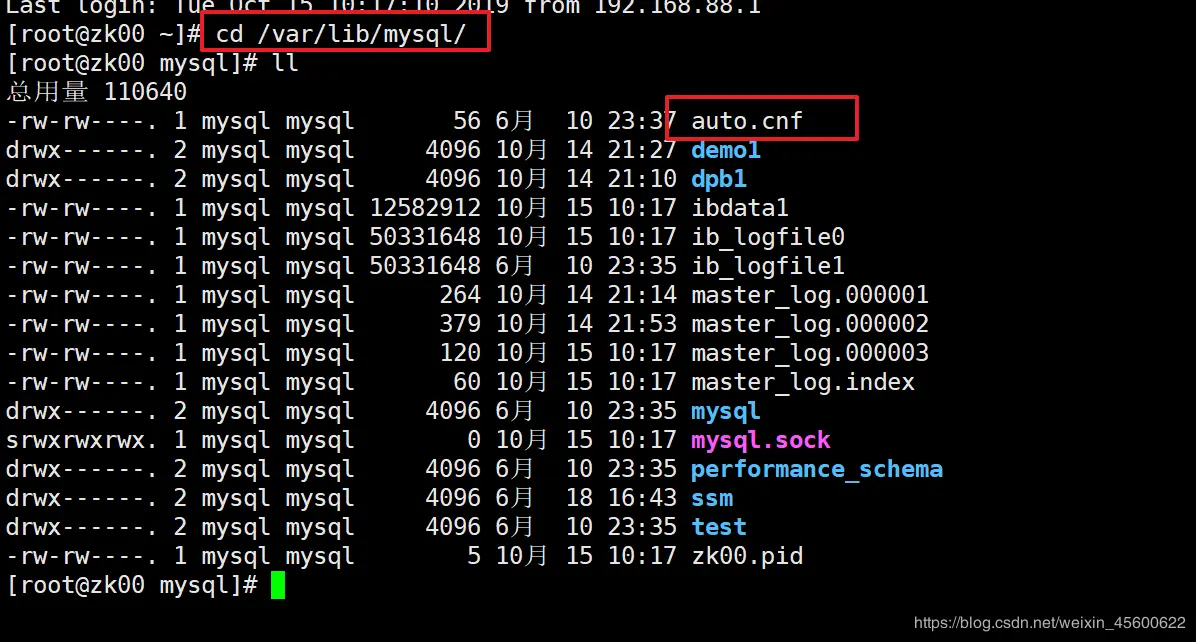The image size is (1196, 642).
Task: Click the size 56 on auto.cnf row
Action: [467, 120]
